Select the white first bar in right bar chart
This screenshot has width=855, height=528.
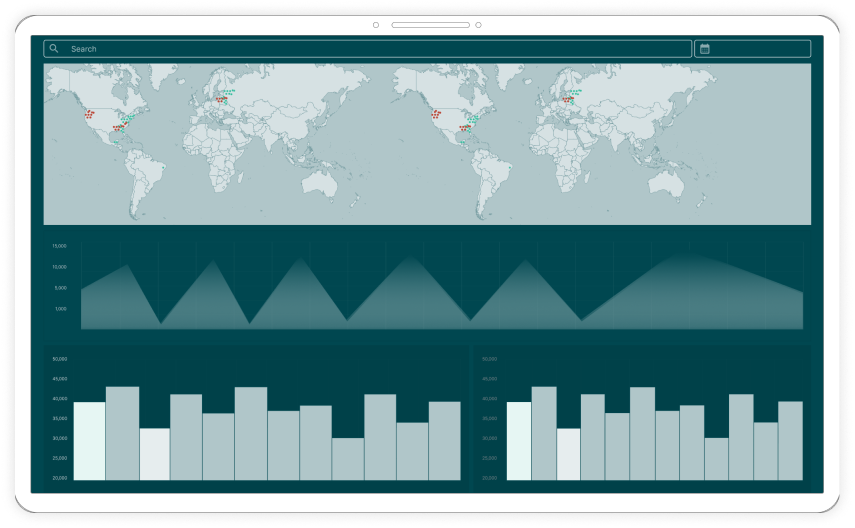[x=519, y=441]
